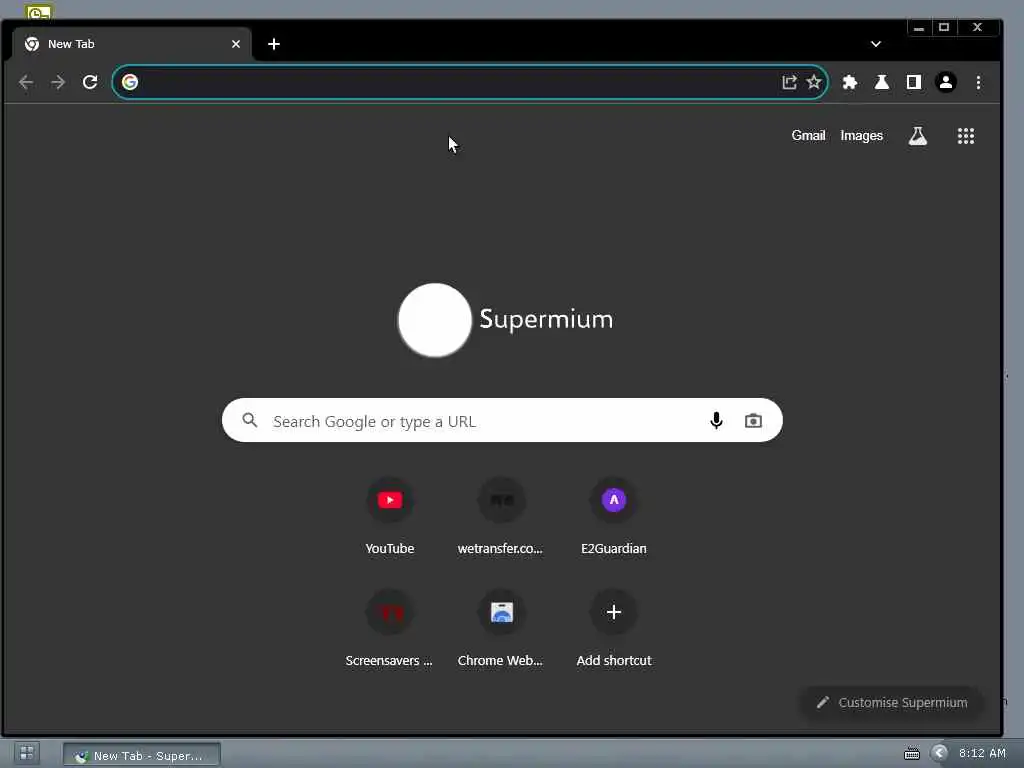Open the taskbar start menu button
Screen dimensions: 1024x768
point(27,753)
